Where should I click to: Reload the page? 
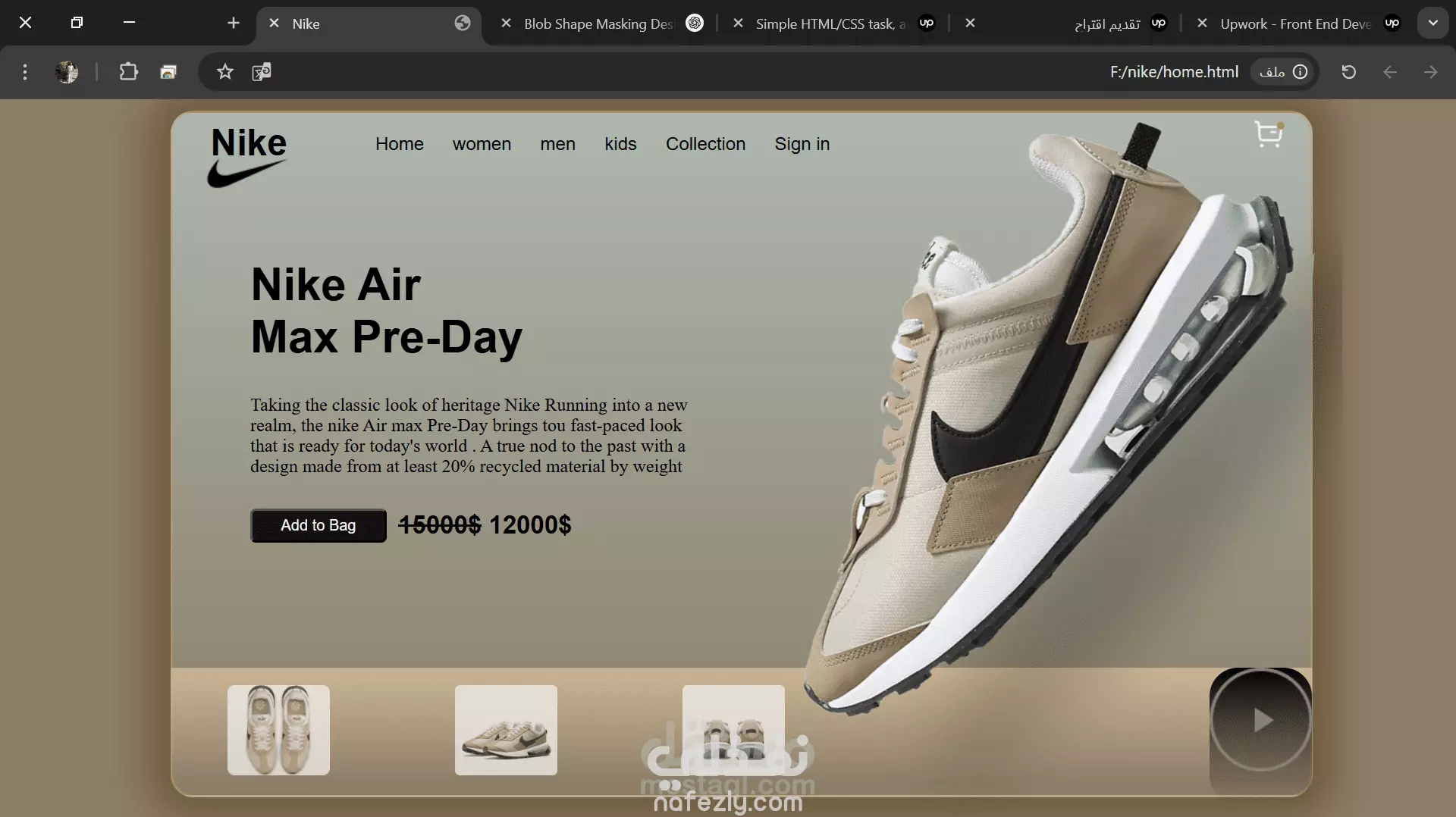click(1348, 72)
